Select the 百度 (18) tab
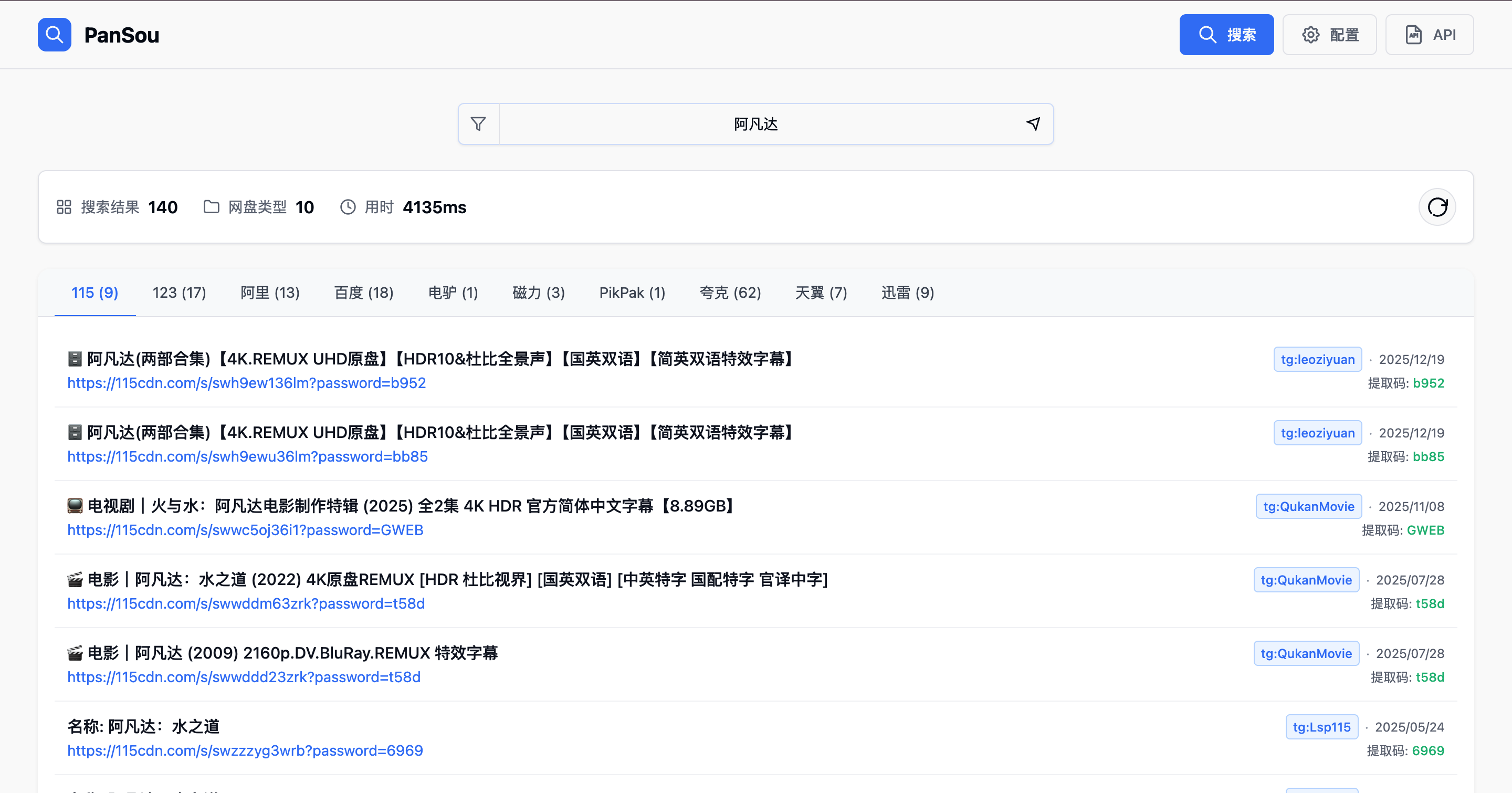Screen dimensions: 1512x793 pos(363,293)
